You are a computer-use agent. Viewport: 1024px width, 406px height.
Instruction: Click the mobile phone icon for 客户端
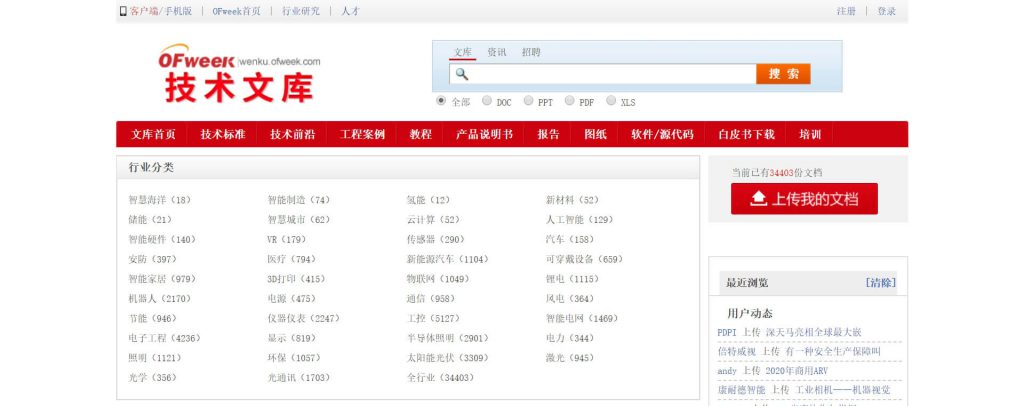tap(123, 11)
